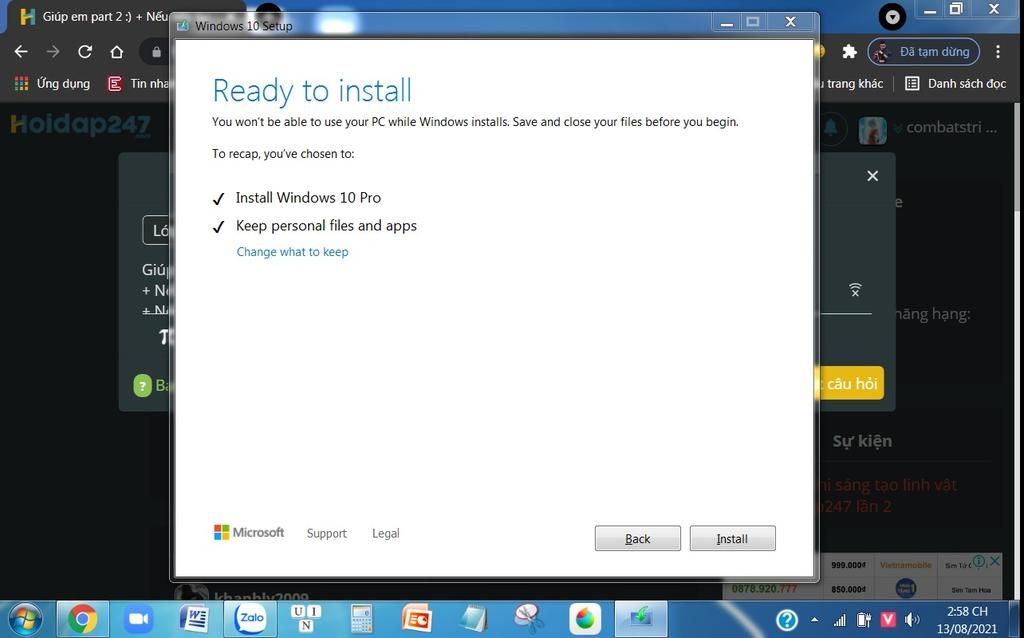Open Zoom from the taskbar
This screenshot has height=638, width=1024.
tap(138, 619)
